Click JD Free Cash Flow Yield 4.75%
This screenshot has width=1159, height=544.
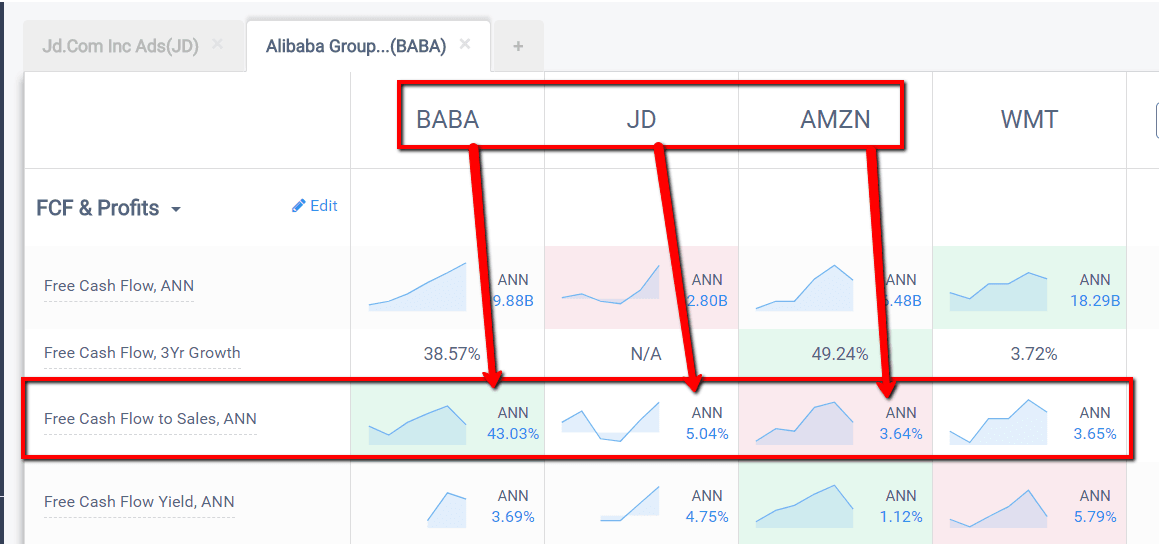[707, 517]
